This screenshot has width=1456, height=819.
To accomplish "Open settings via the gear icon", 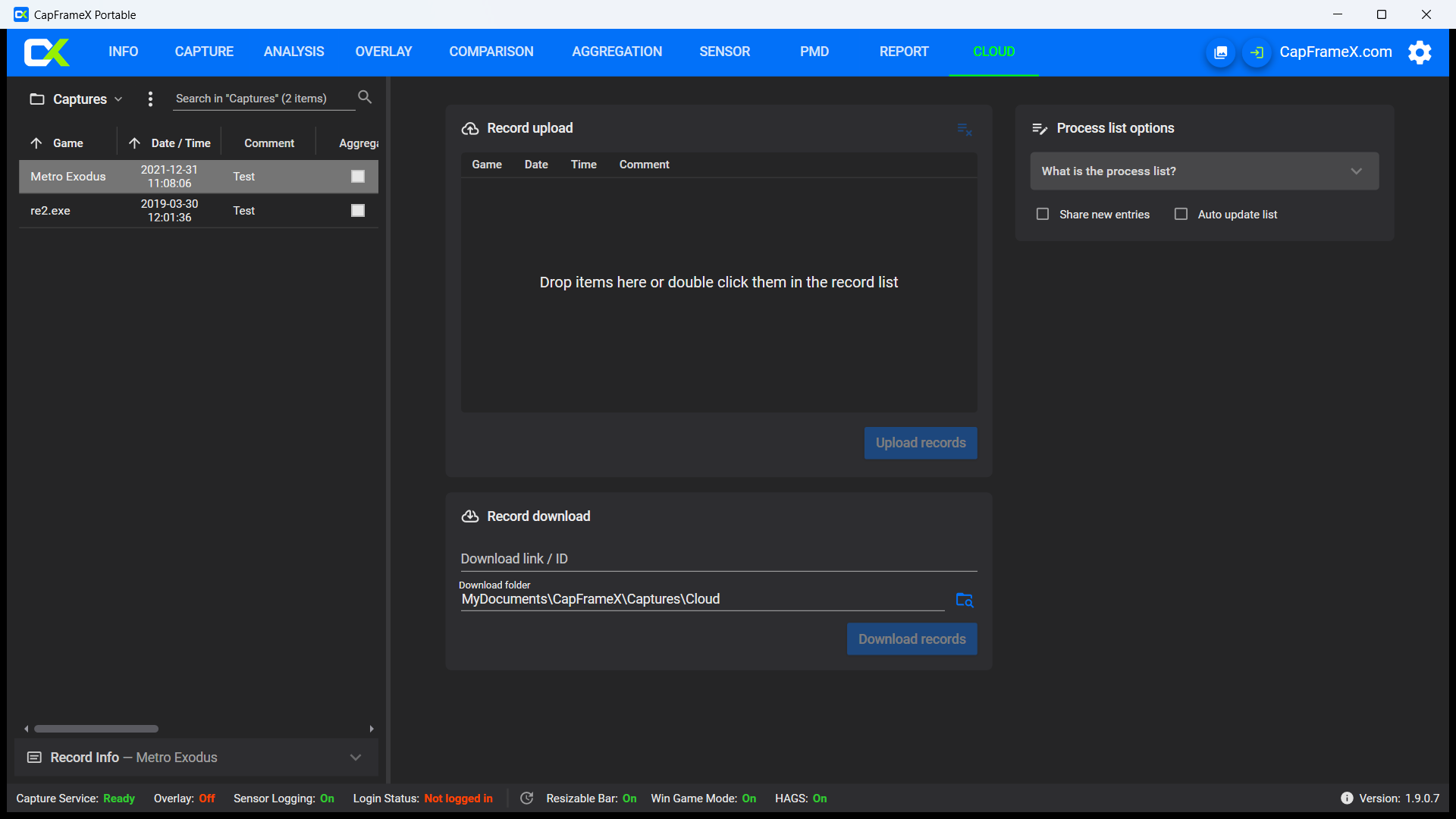I will click(x=1420, y=52).
